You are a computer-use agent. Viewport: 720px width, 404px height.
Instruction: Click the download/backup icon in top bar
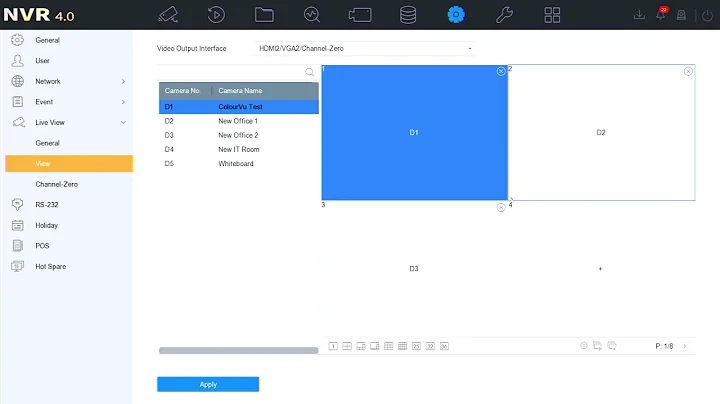(x=639, y=15)
